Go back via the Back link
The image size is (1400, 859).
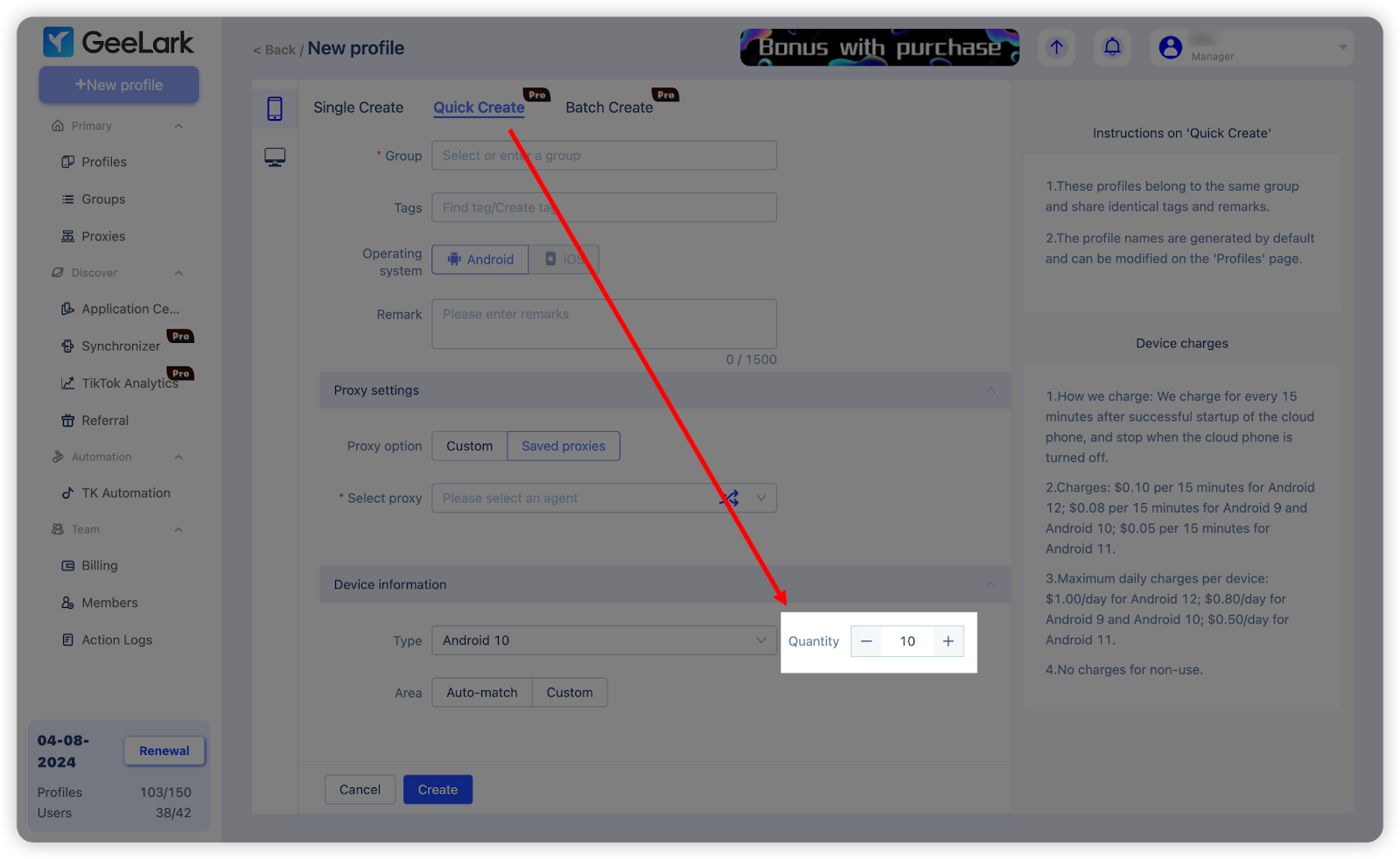(275, 50)
